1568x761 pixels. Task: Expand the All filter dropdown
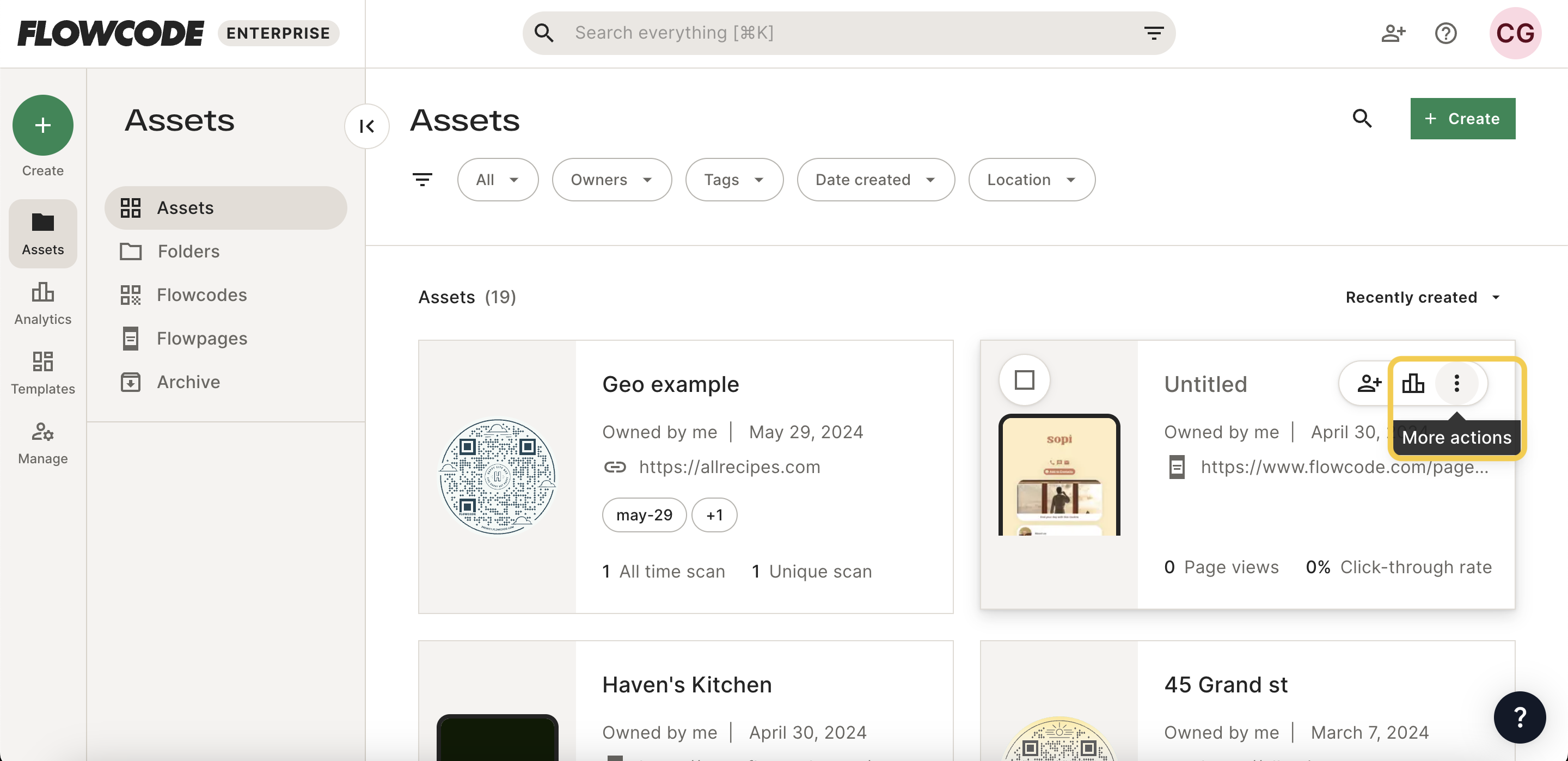tap(498, 180)
